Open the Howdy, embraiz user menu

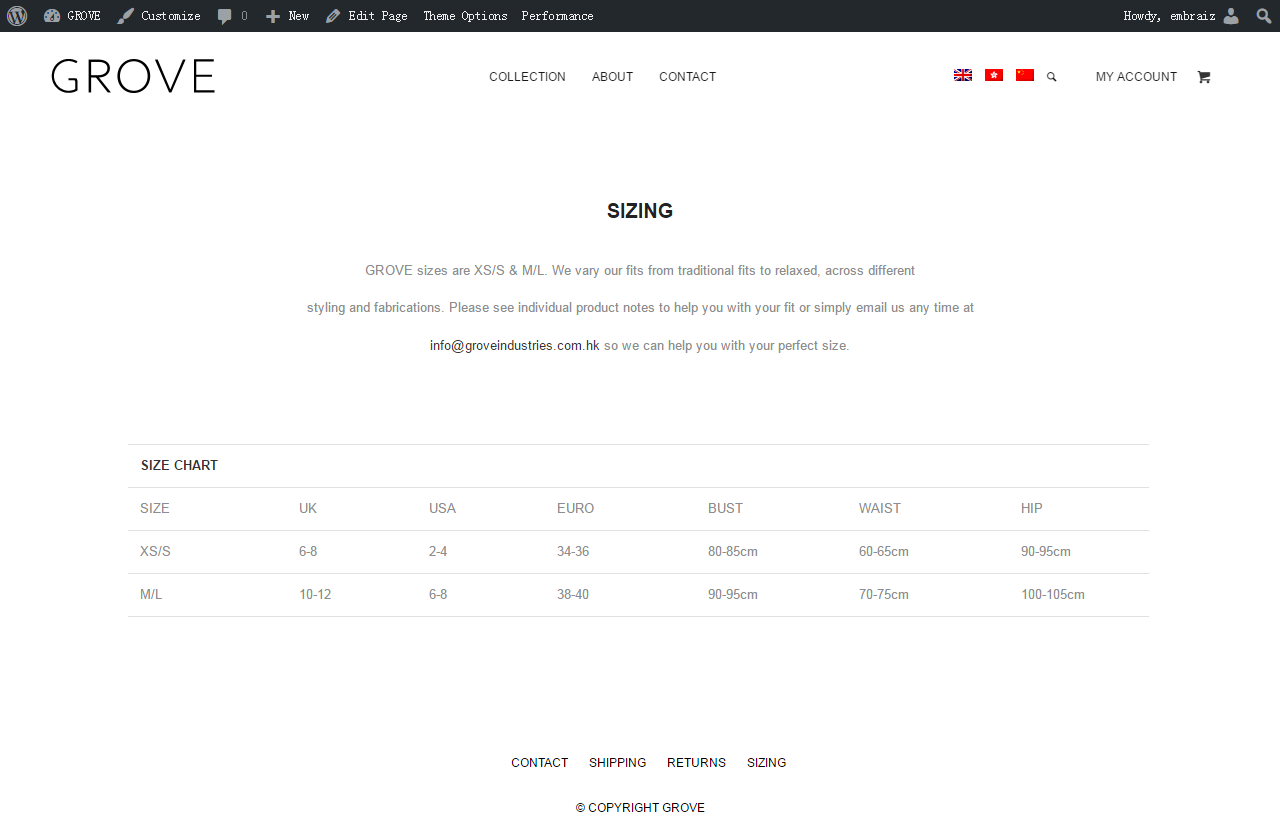pyautogui.click(x=1180, y=16)
